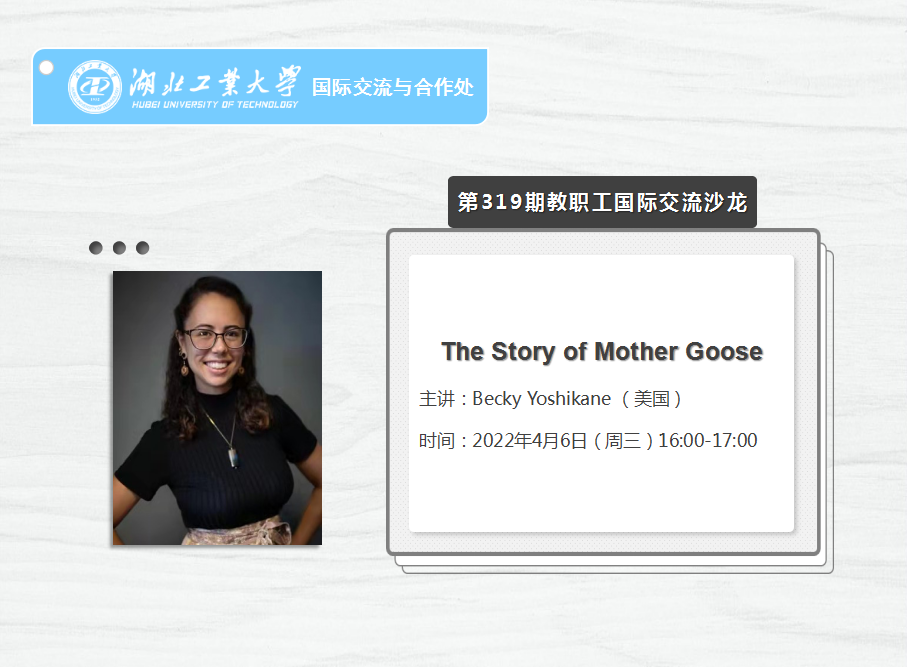The height and width of the screenshot is (667, 907).
Task: Select the 16:00-17:00 time range
Action: point(708,441)
